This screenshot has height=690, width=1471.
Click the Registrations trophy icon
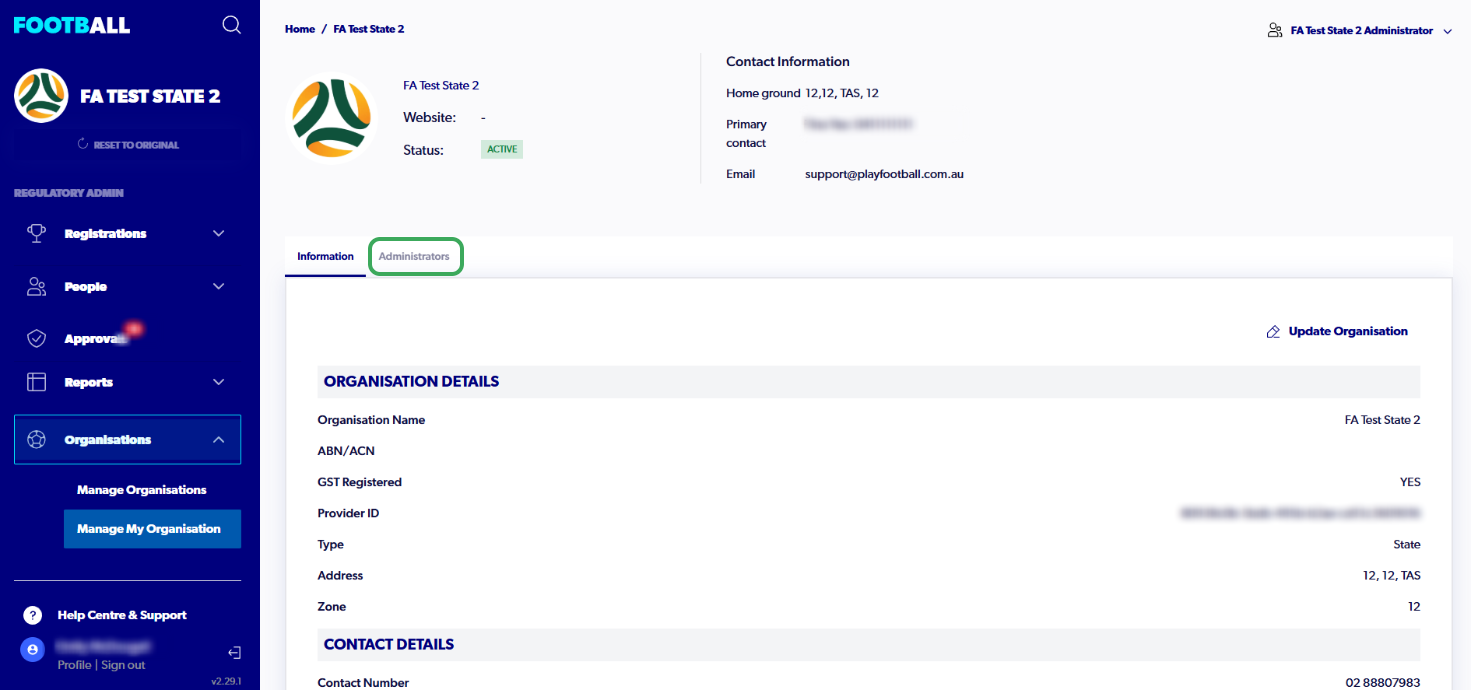(x=37, y=233)
